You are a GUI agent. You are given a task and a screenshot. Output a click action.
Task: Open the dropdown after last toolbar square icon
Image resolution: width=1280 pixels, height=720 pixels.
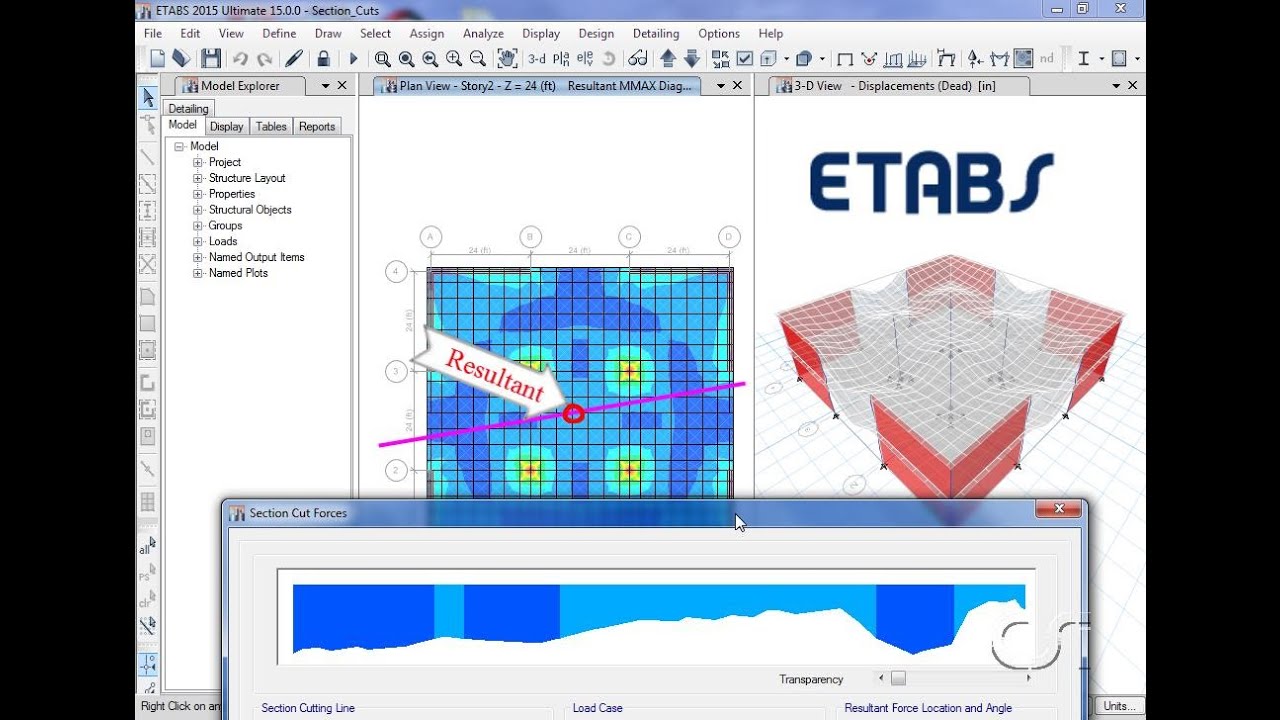[x=1137, y=59]
